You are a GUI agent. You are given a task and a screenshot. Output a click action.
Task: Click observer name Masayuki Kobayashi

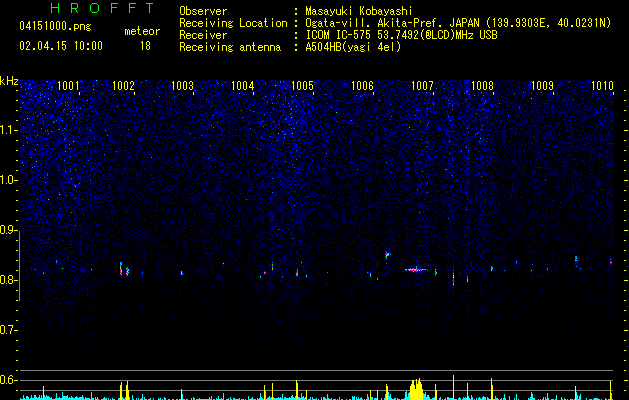(x=359, y=11)
